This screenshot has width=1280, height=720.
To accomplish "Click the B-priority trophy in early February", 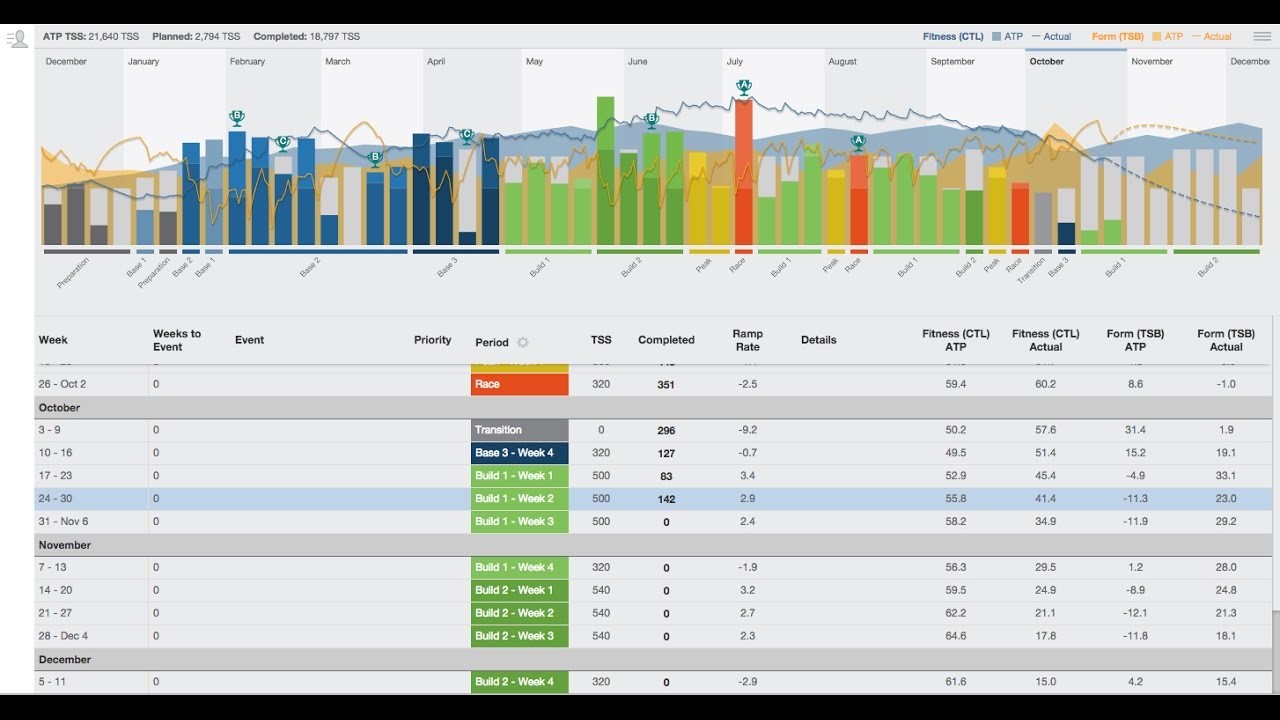I will pos(237,117).
